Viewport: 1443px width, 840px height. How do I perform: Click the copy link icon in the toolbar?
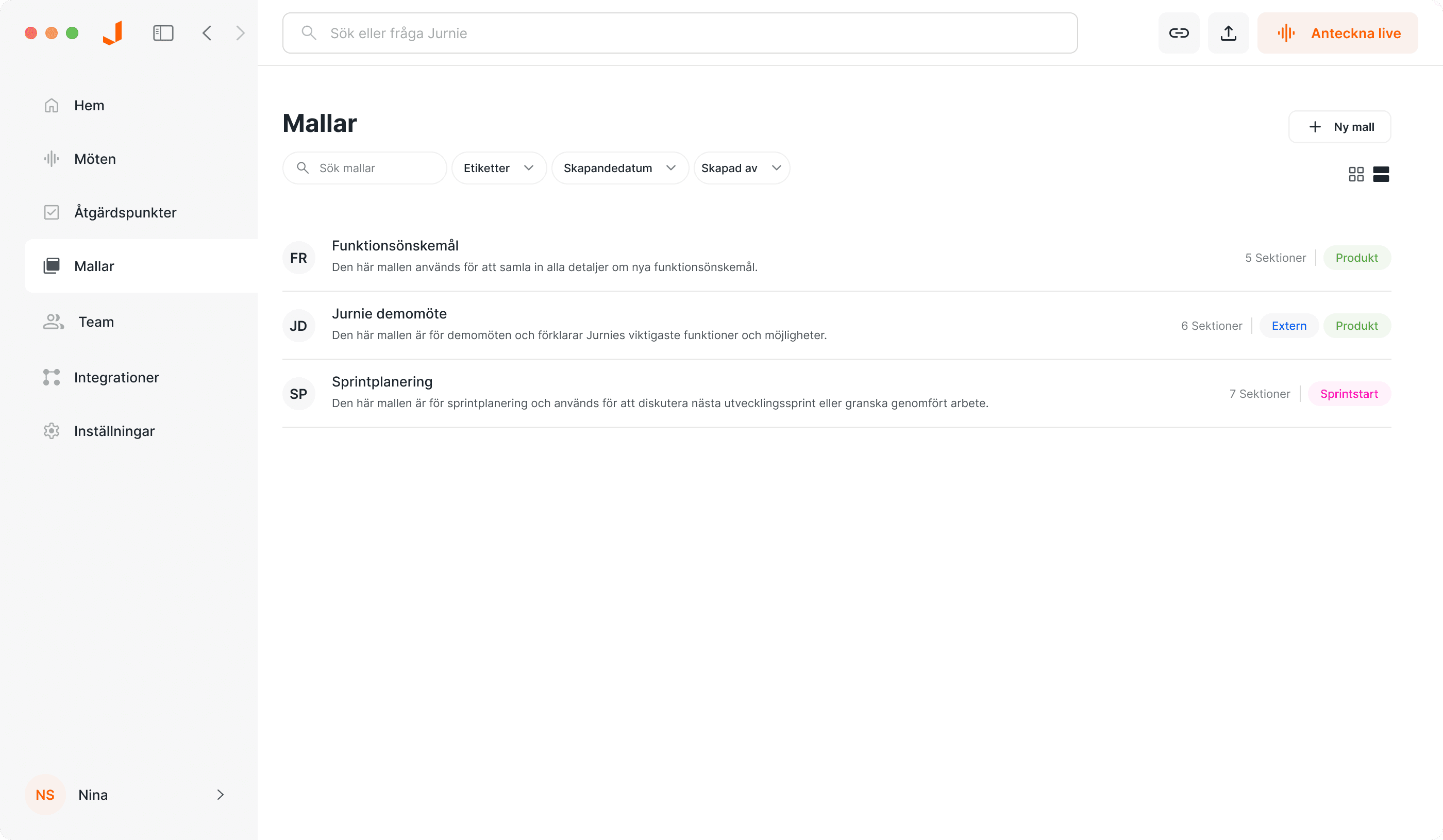[1179, 32]
